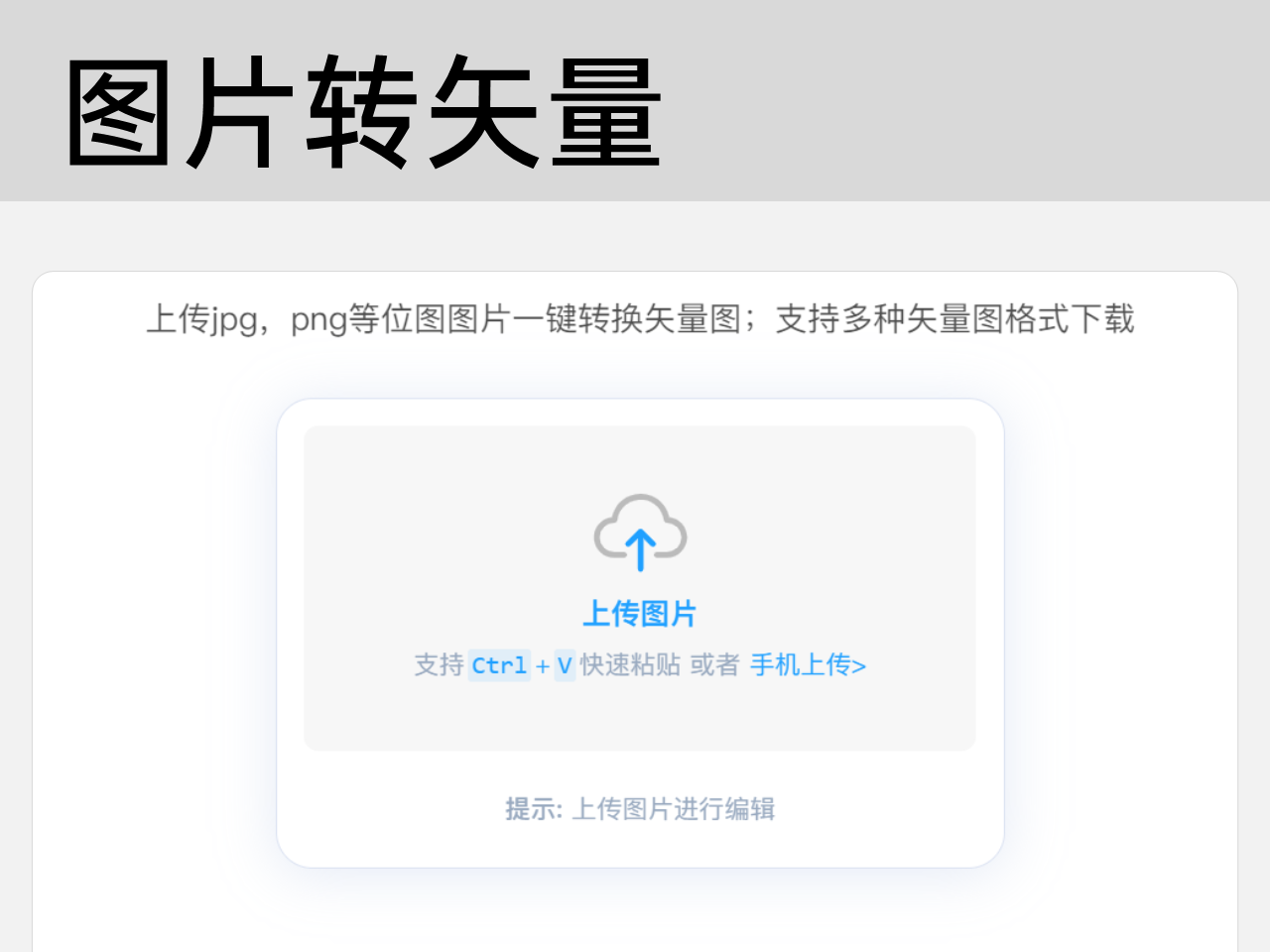Click the V key badge
Screen dimensions: 1270x952
pos(565,665)
